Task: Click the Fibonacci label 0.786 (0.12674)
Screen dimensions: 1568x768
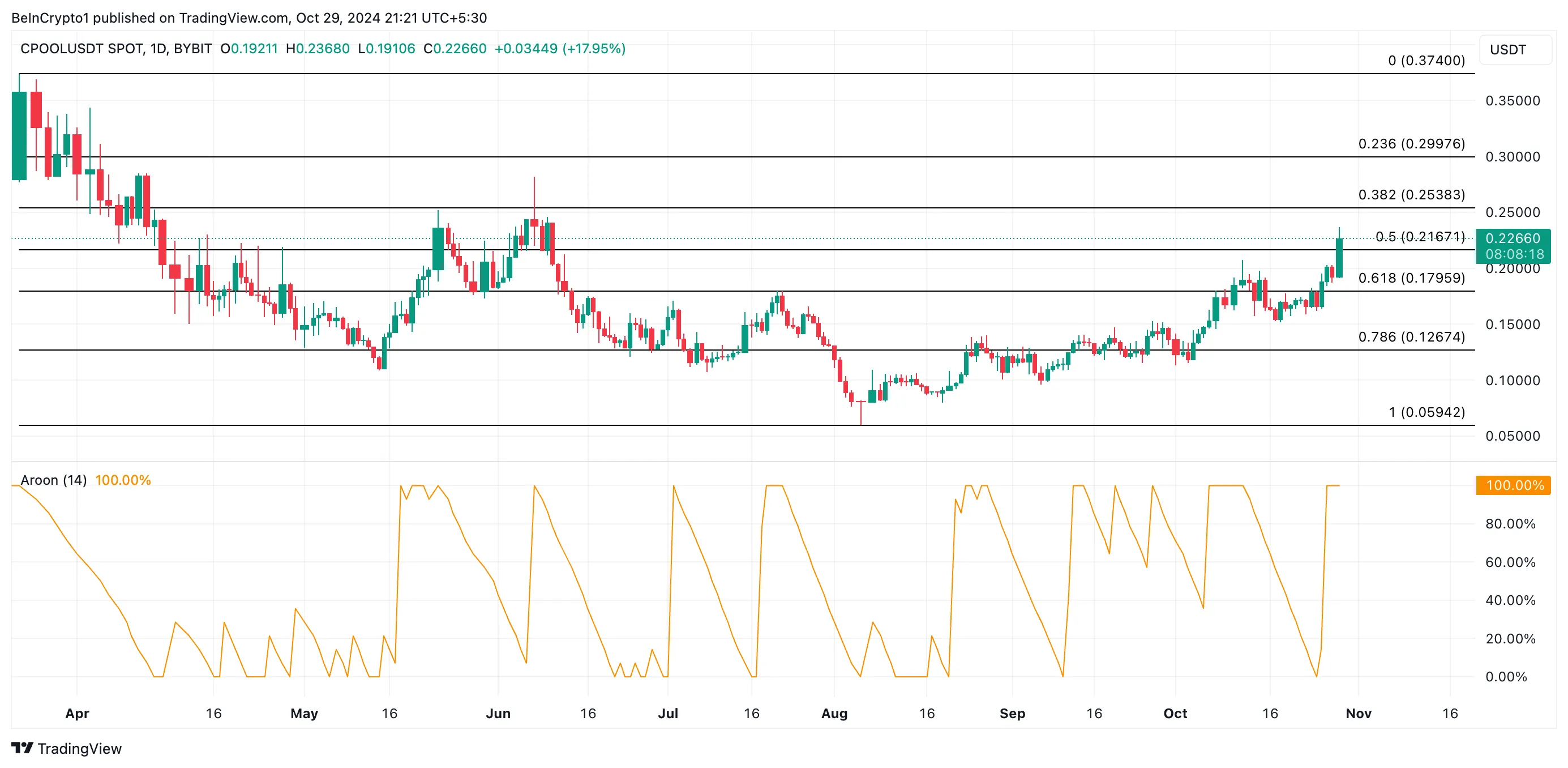Action: pos(1412,337)
